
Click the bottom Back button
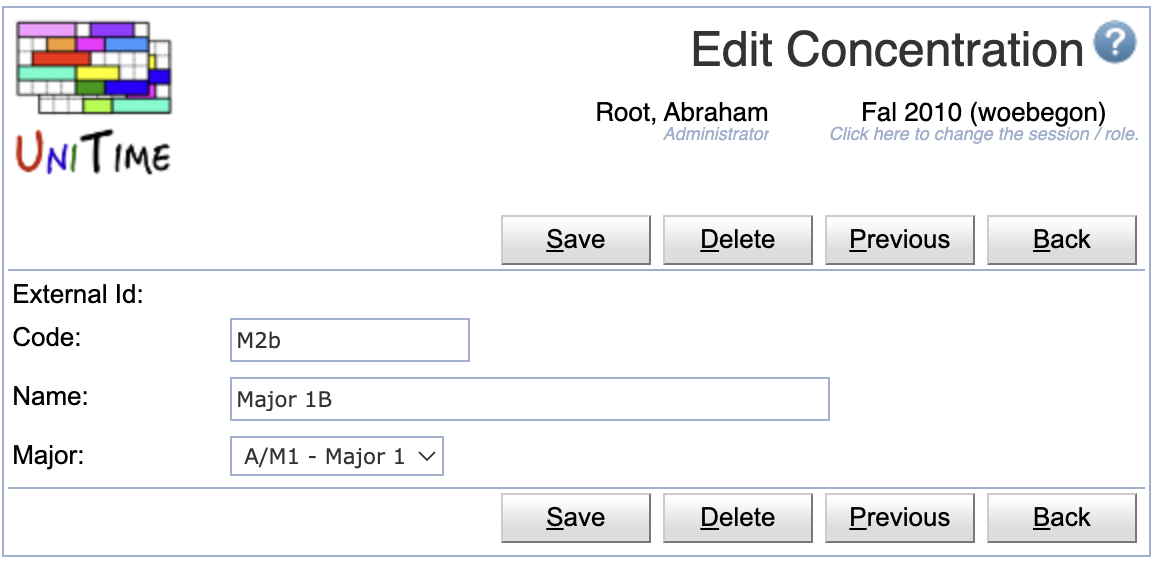(1061, 517)
